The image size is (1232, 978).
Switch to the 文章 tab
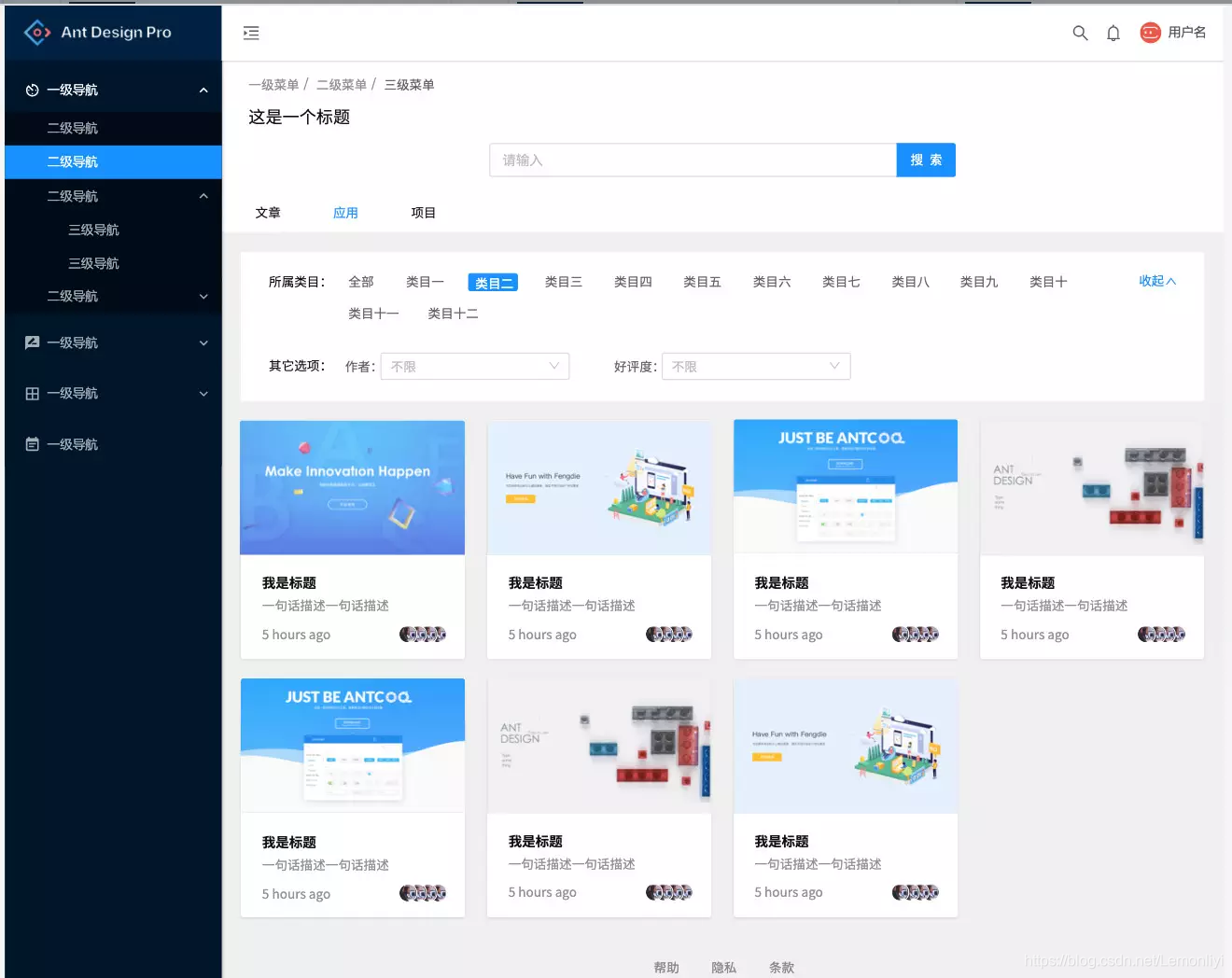point(268,212)
